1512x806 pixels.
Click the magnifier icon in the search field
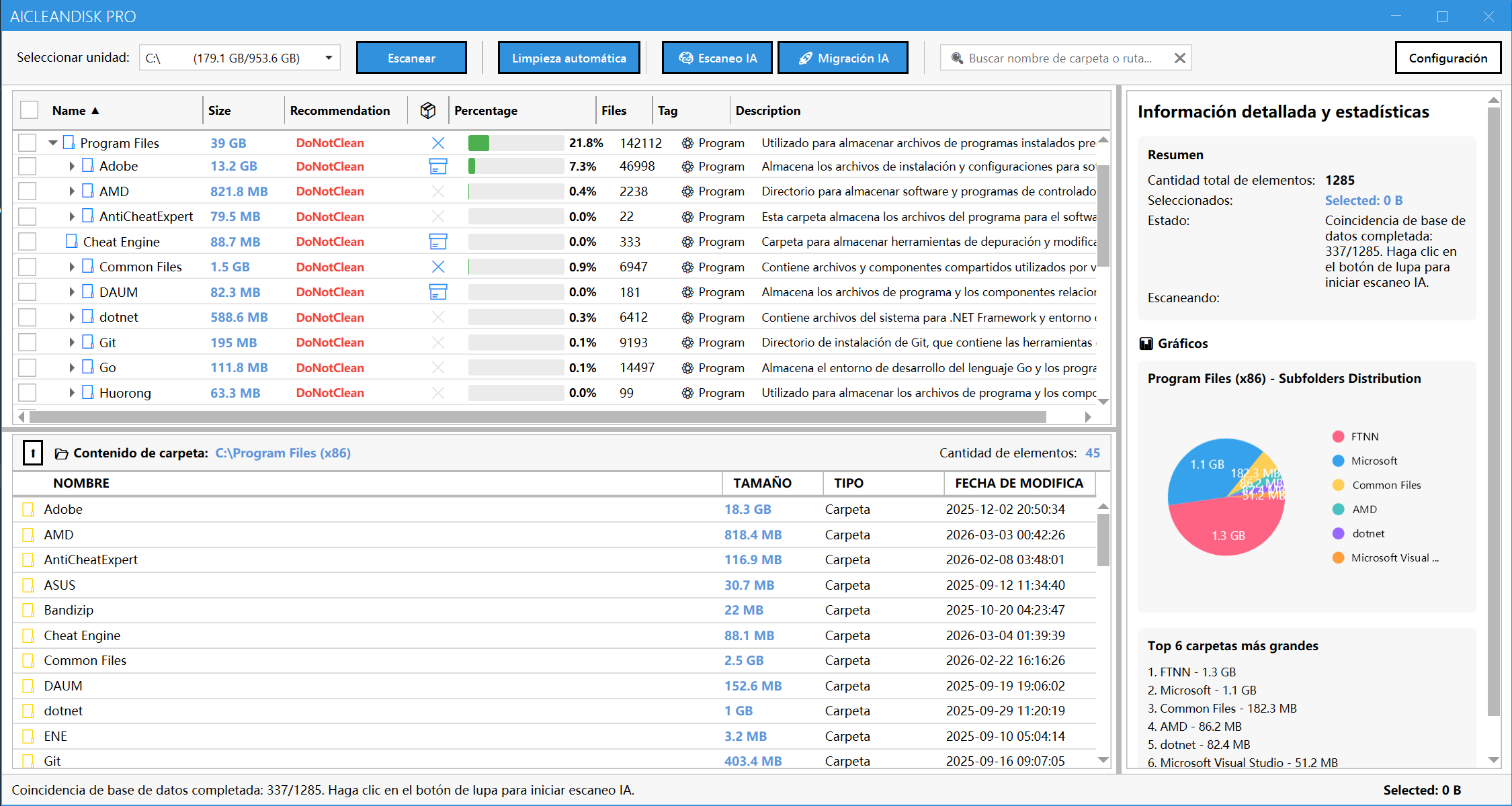[957, 58]
